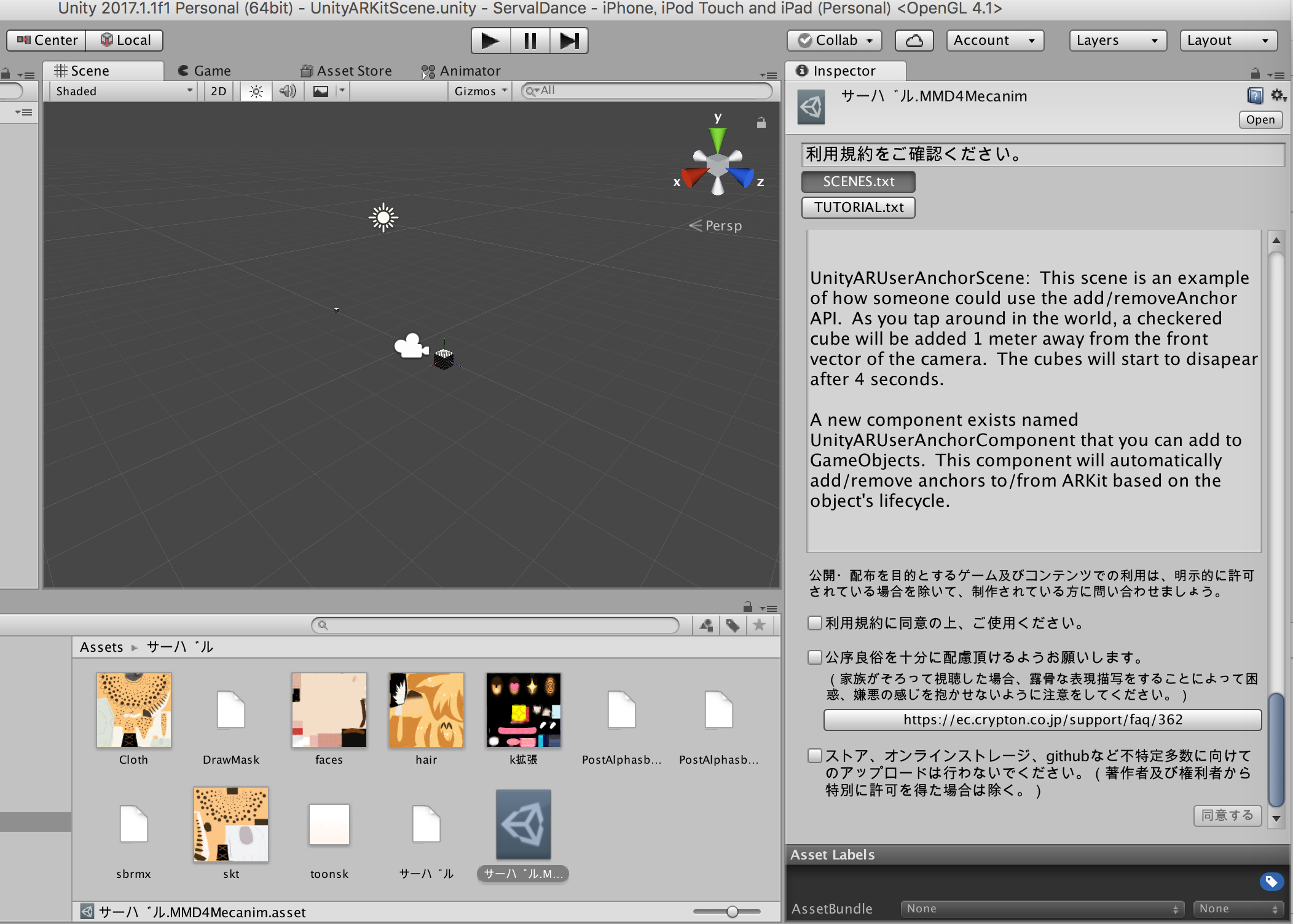The image size is (1293, 924).
Task: Click the Project panel search field
Action: pyautogui.click(x=495, y=625)
